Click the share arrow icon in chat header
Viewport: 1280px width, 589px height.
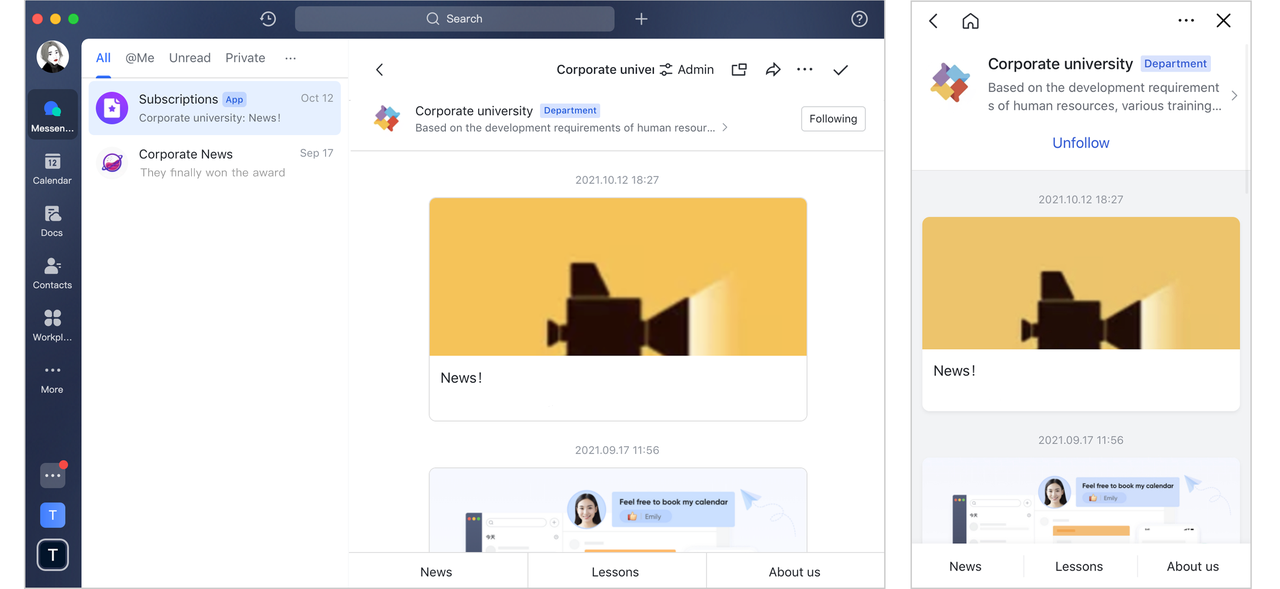pyautogui.click(x=773, y=70)
